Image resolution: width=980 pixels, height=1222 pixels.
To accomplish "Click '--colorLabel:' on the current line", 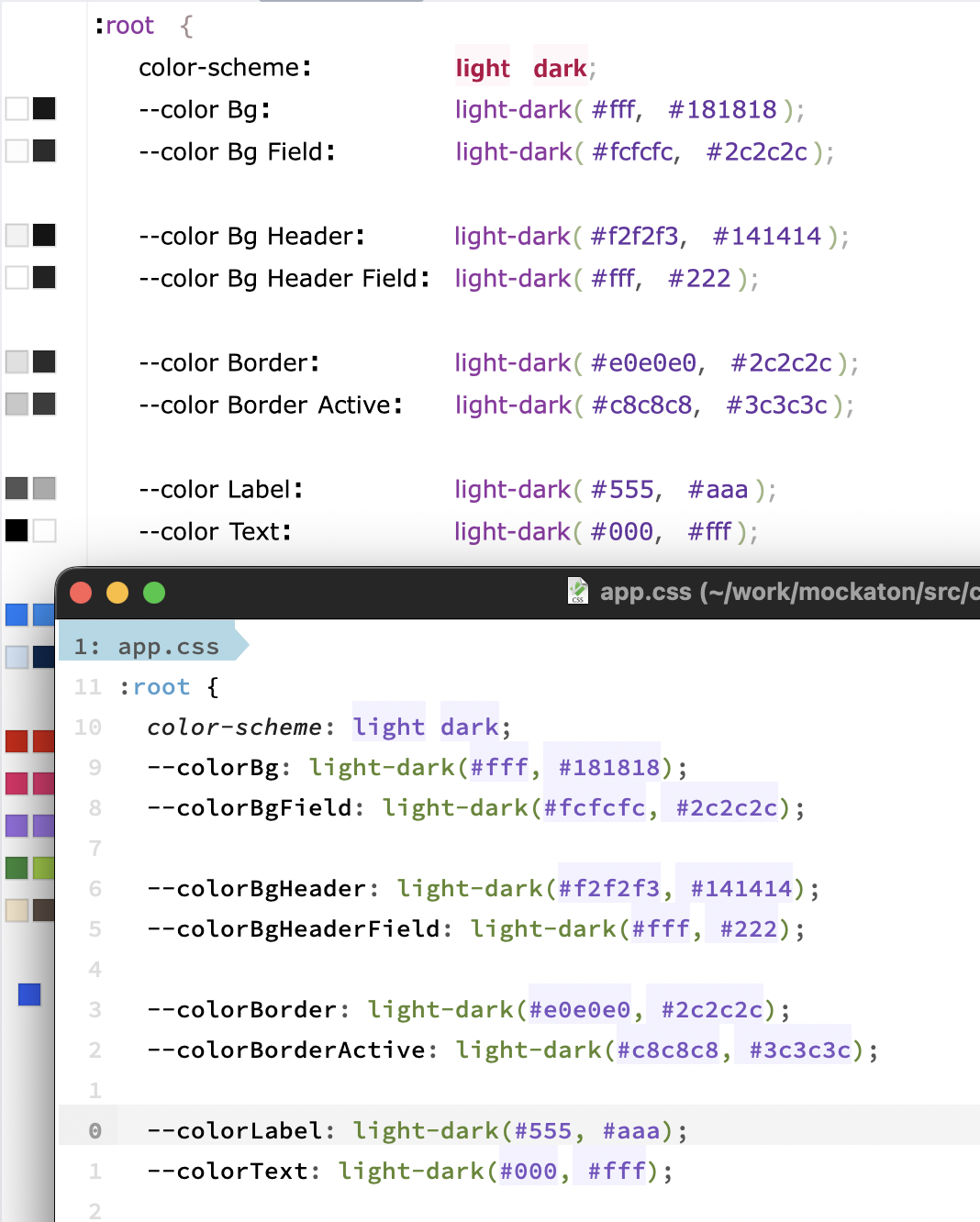I will click(242, 1131).
